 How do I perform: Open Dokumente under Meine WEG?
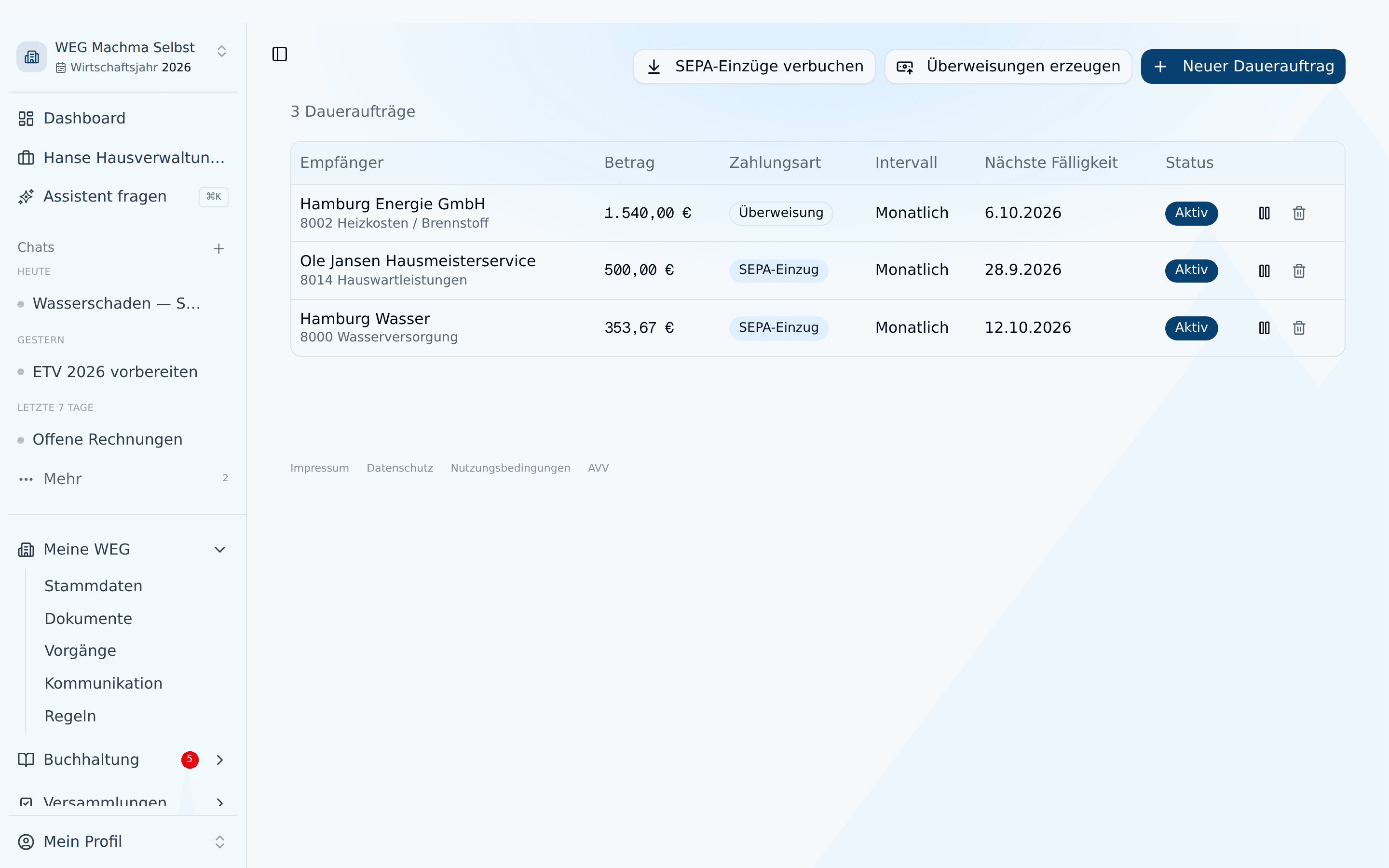88,618
